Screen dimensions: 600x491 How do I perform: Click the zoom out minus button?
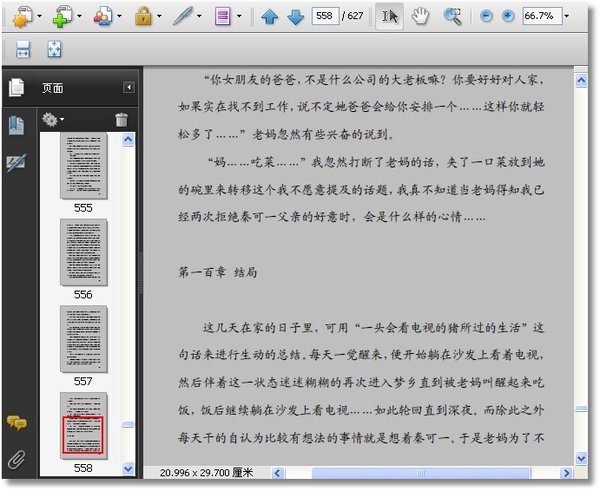(486, 17)
